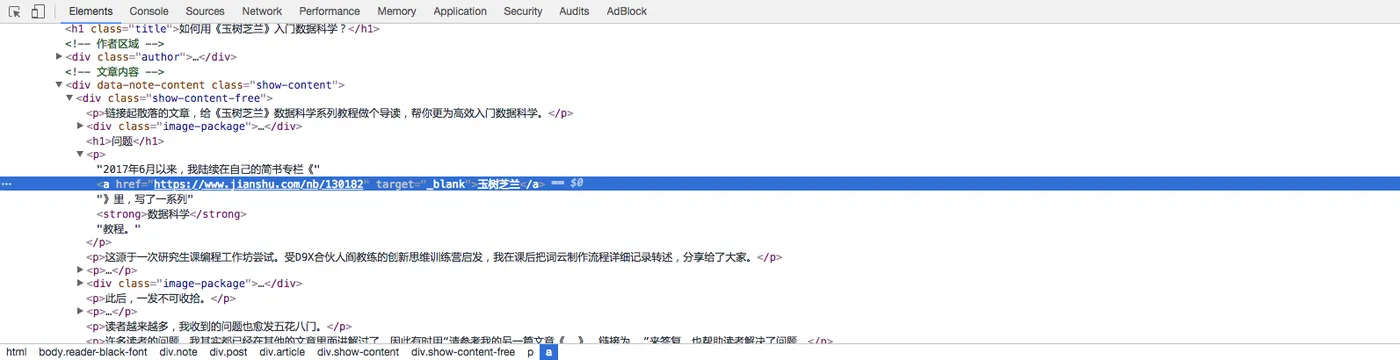Expand the first image-package div
1400x360 pixels.
click(x=80, y=127)
